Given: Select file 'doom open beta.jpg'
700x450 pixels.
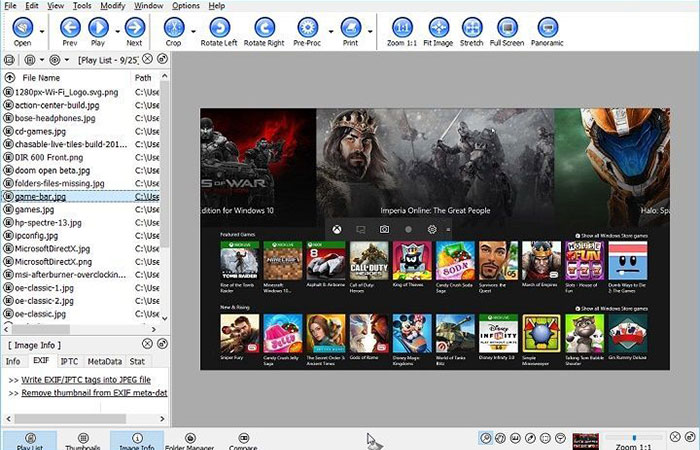Looking at the screenshot, I should 52,171.
